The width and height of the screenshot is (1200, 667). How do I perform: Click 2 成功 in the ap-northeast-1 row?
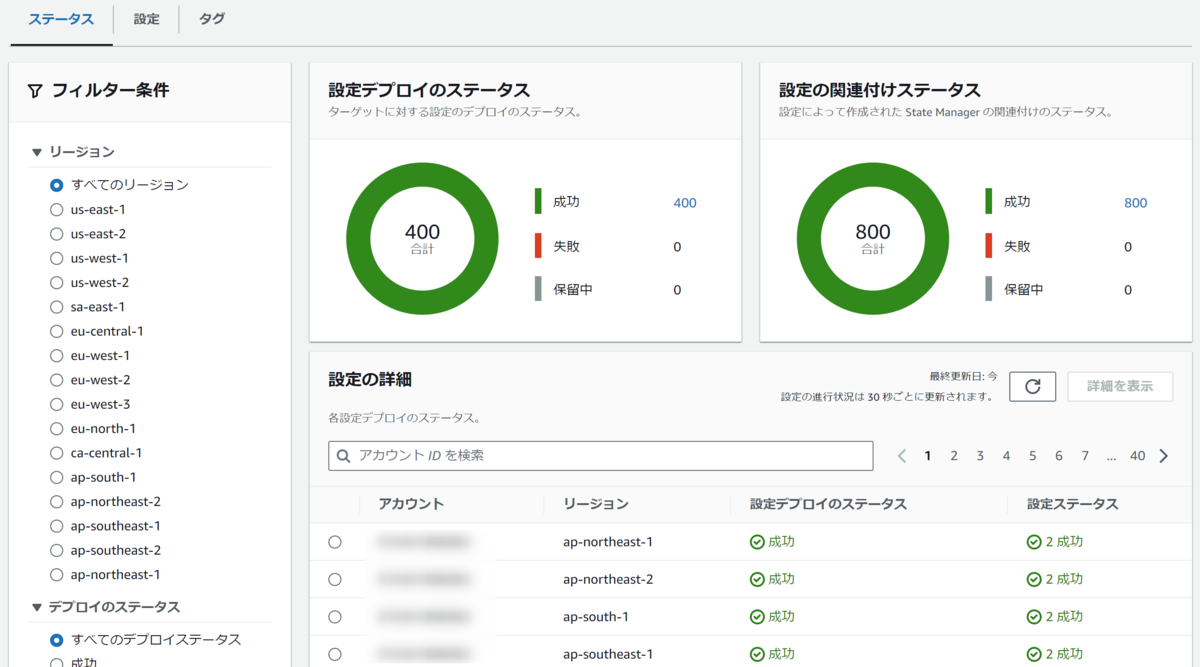(x=1064, y=542)
